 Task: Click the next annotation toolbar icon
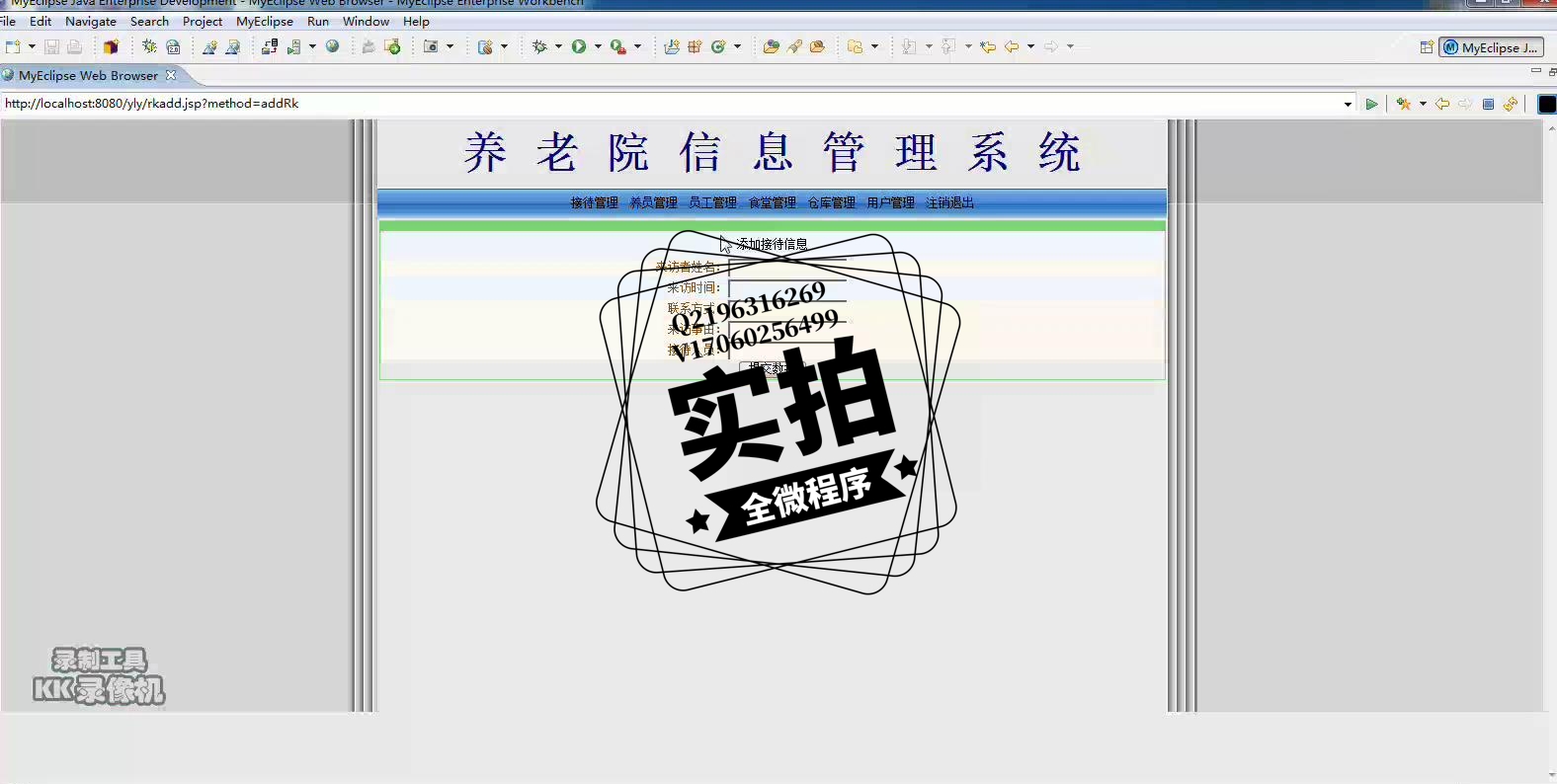(909, 46)
